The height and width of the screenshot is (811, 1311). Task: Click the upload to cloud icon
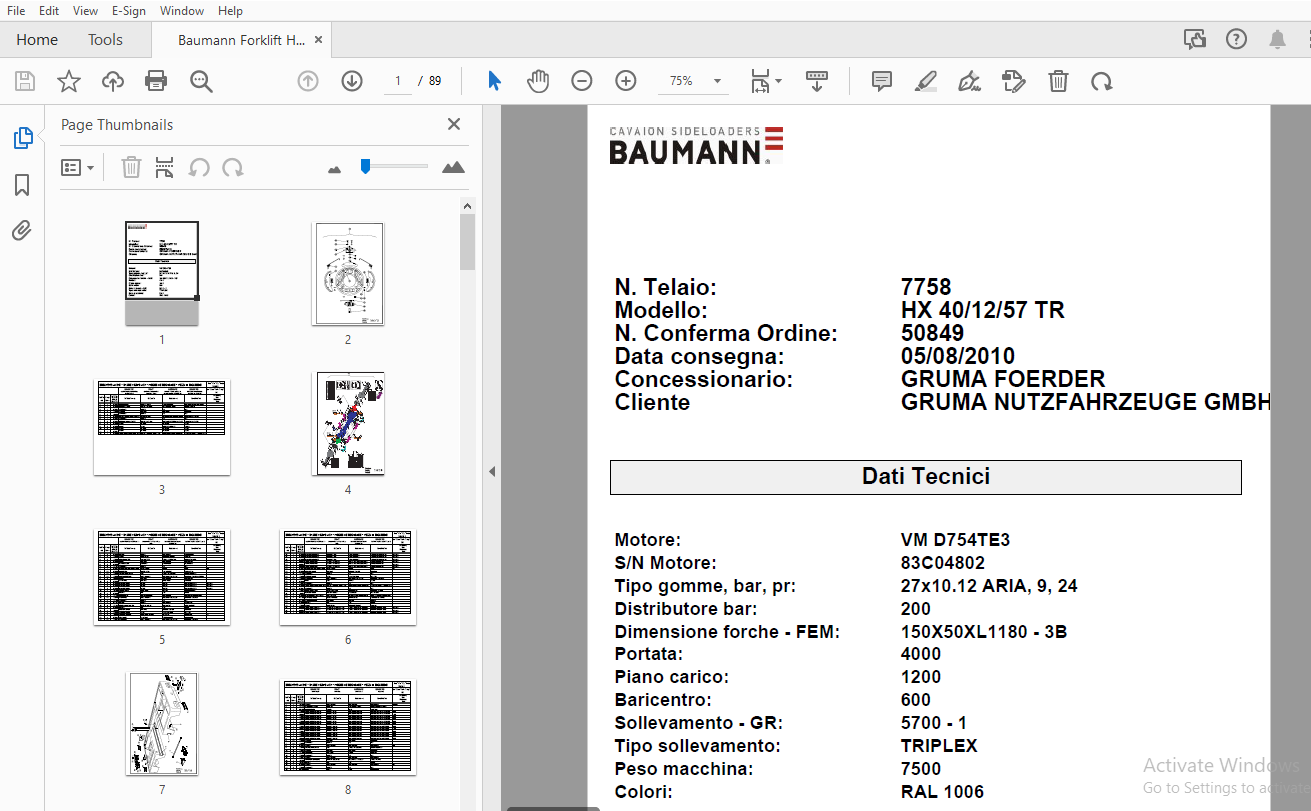(x=113, y=81)
